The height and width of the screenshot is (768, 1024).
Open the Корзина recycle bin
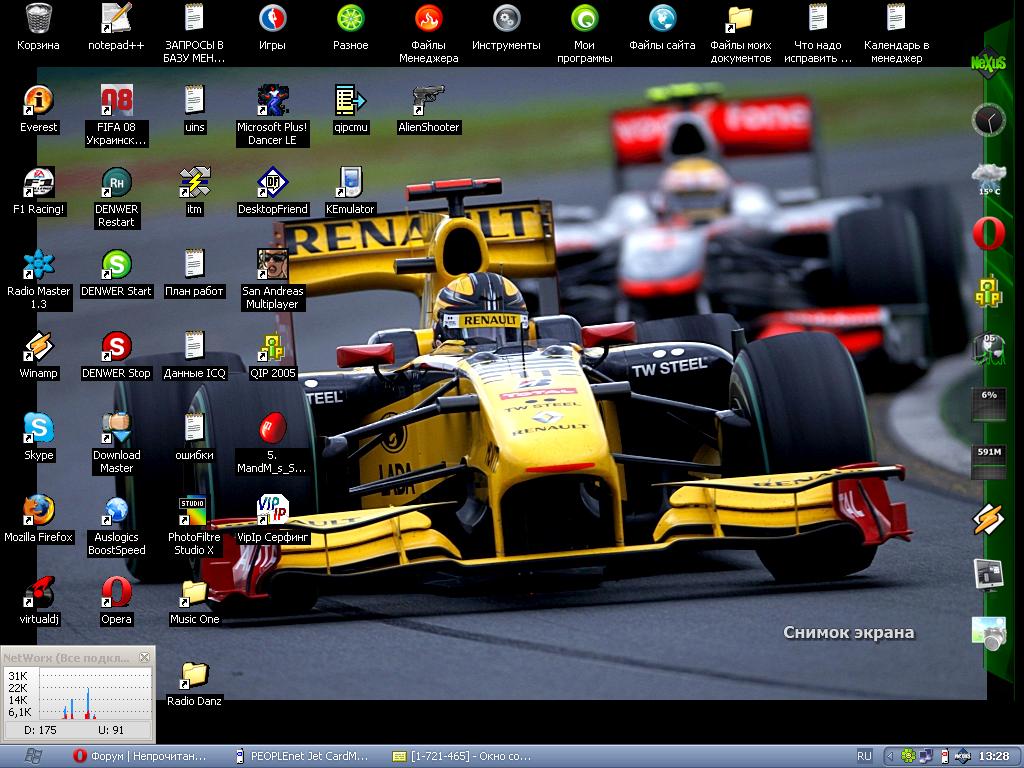(x=38, y=19)
